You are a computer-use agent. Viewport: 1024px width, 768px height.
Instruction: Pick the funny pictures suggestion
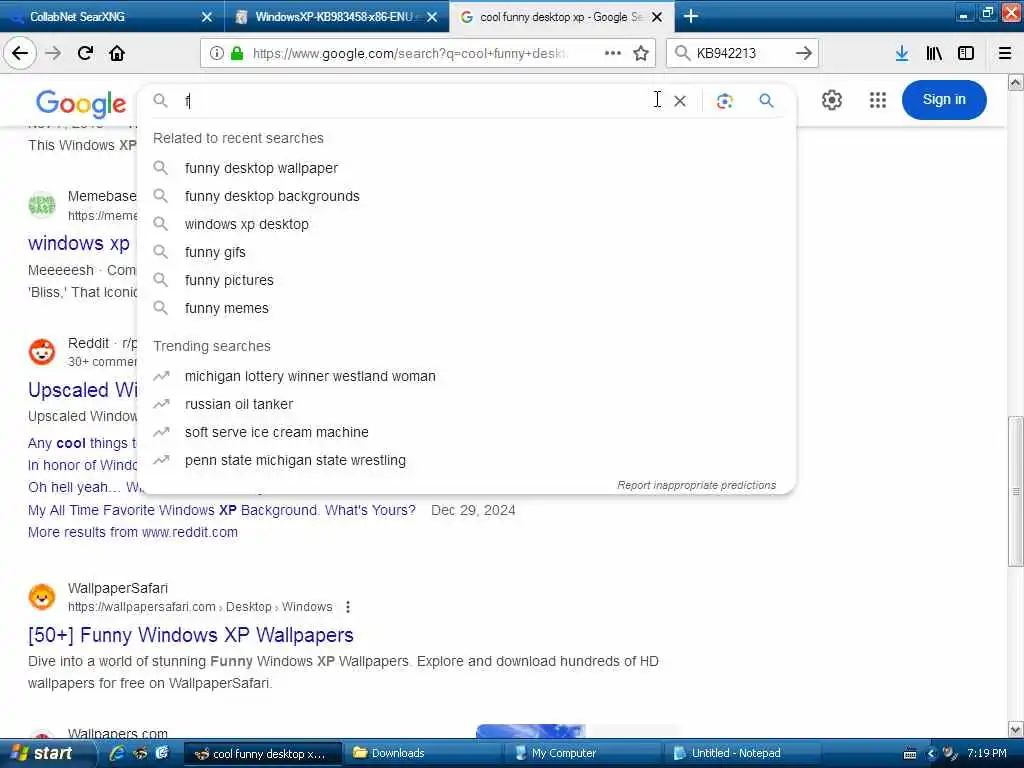coord(229,280)
